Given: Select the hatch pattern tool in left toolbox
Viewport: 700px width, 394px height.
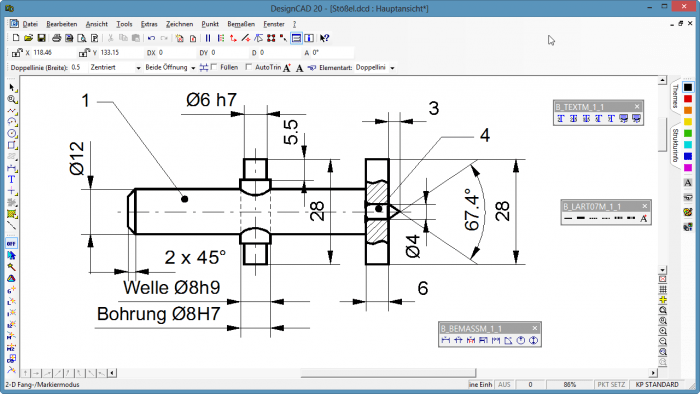Looking at the screenshot, I should click(x=12, y=214).
